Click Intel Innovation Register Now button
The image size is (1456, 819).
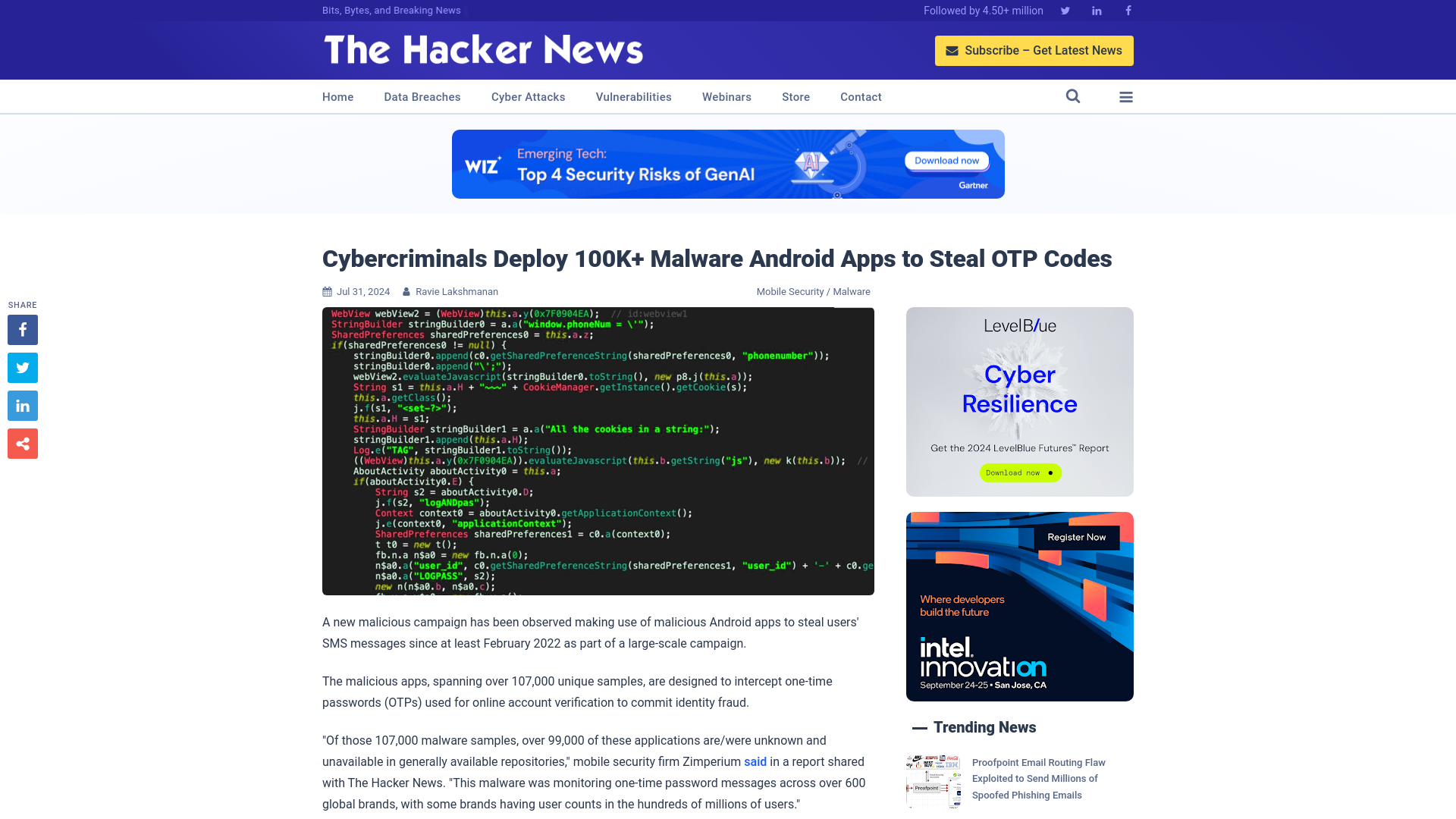point(1076,537)
